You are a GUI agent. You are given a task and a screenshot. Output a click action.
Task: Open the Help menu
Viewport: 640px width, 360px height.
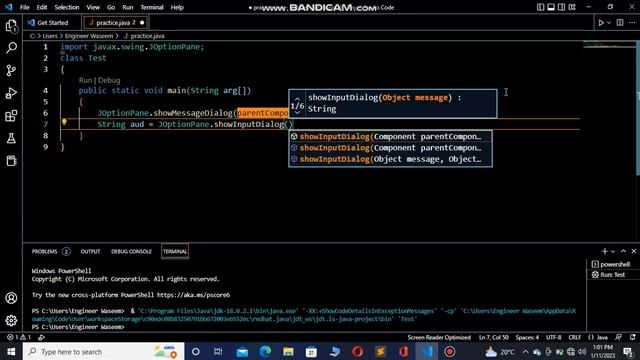177,7
